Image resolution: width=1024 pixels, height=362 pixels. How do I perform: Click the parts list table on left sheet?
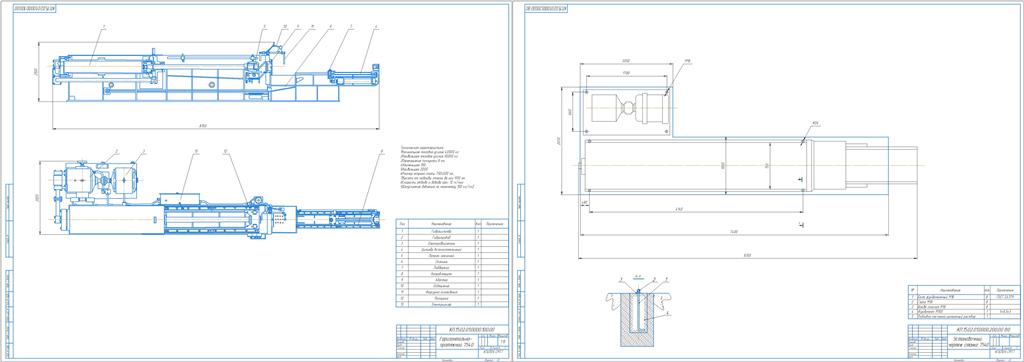click(x=451, y=263)
